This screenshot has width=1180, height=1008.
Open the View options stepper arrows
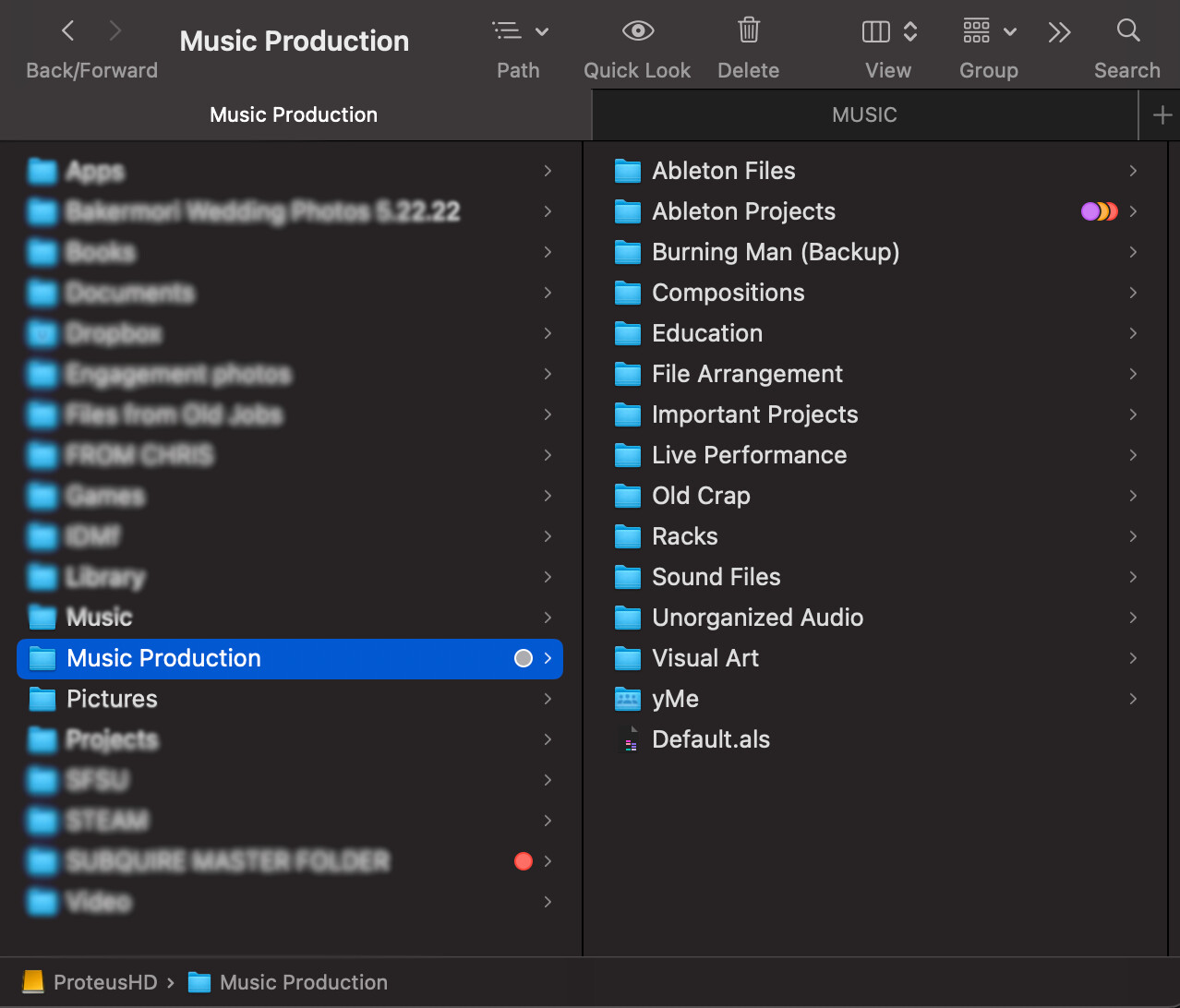(x=910, y=31)
